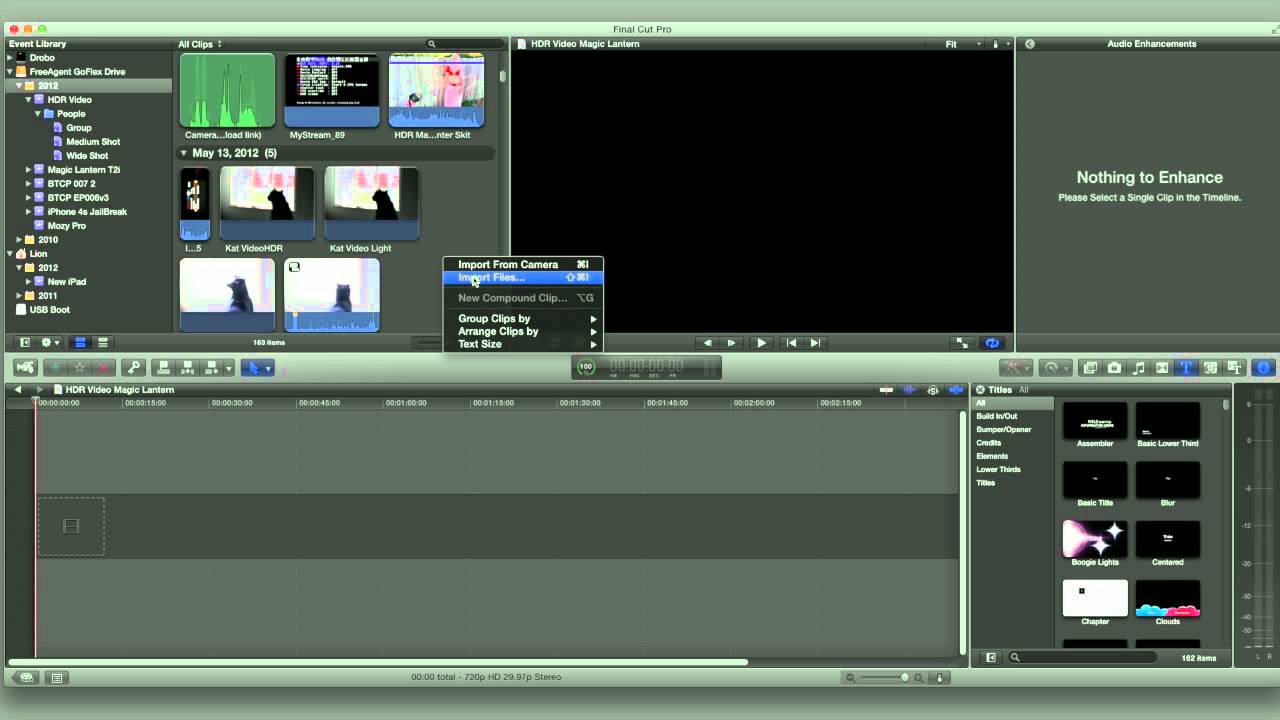The image size is (1280, 720).
Task: Select the MyStream_89 clip thumbnail
Action: click(332, 90)
